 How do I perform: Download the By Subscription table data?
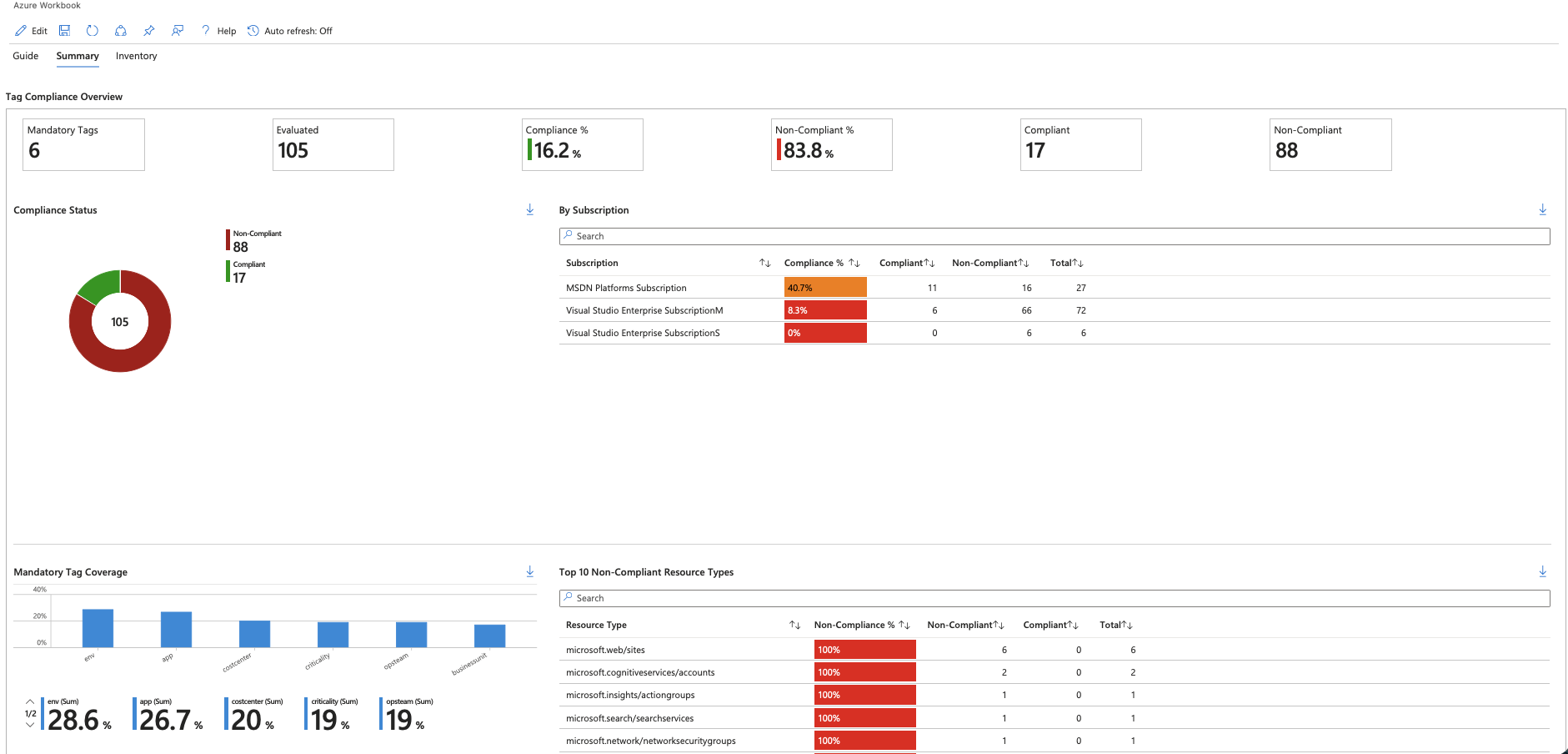(1543, 209)
